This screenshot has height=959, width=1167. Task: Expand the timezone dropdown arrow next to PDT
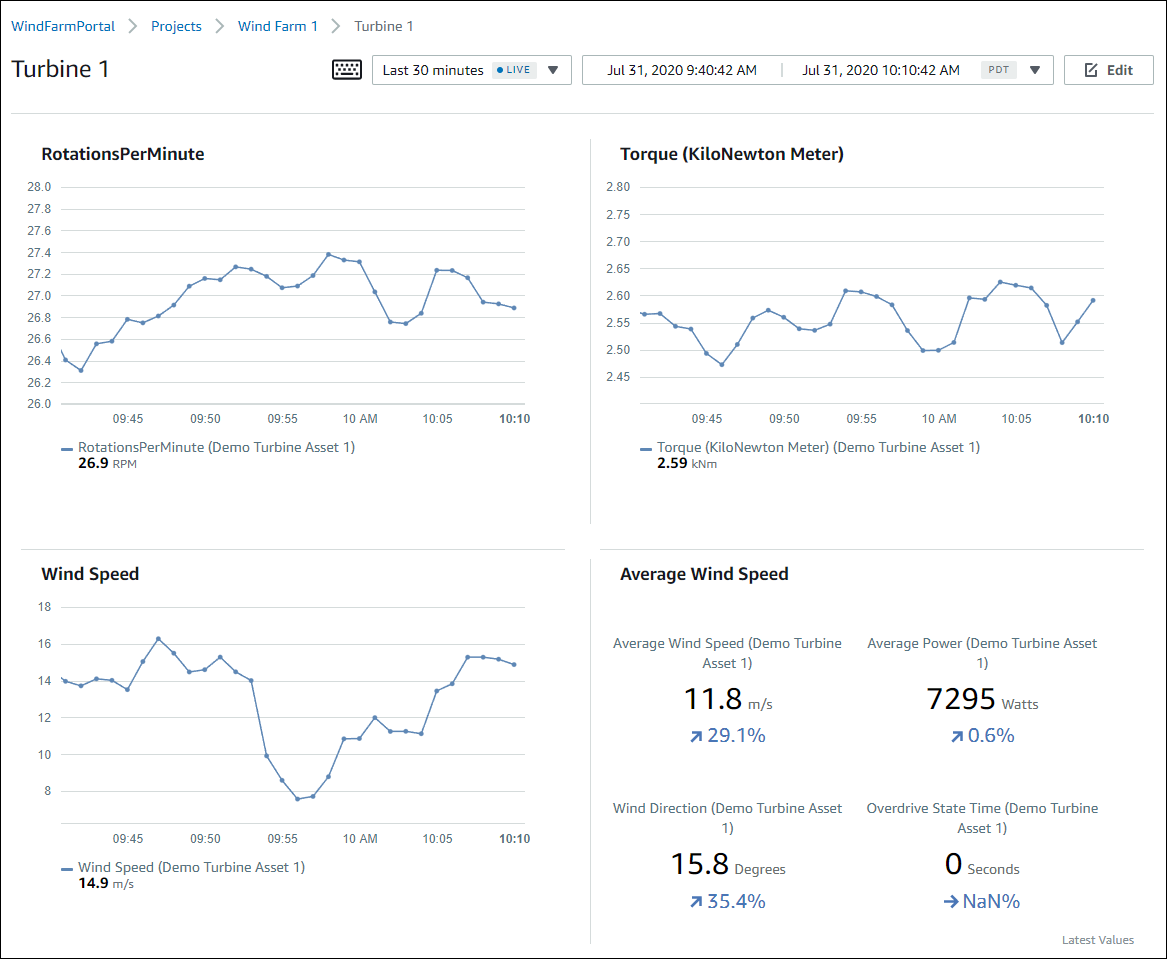click(1033, 69)
